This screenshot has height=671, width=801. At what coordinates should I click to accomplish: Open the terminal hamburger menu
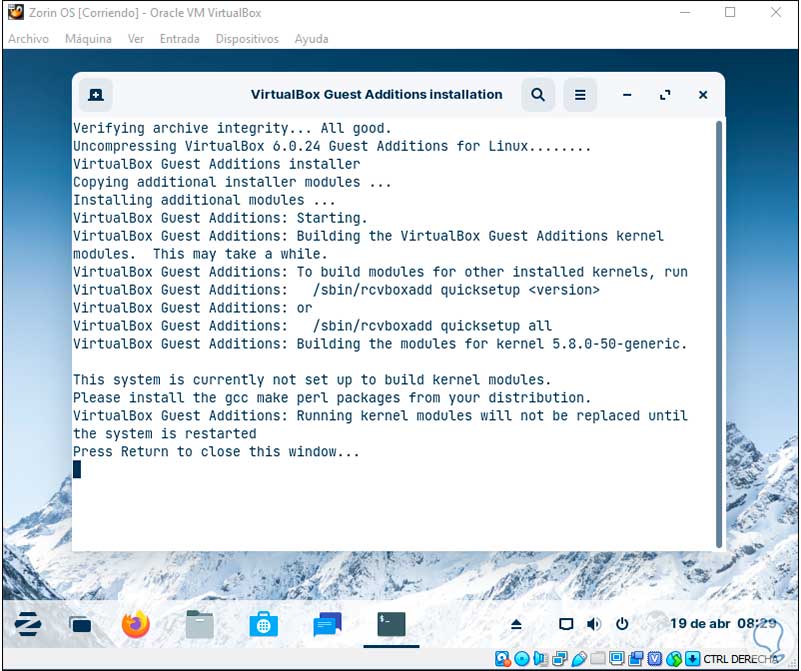(580, 95)
